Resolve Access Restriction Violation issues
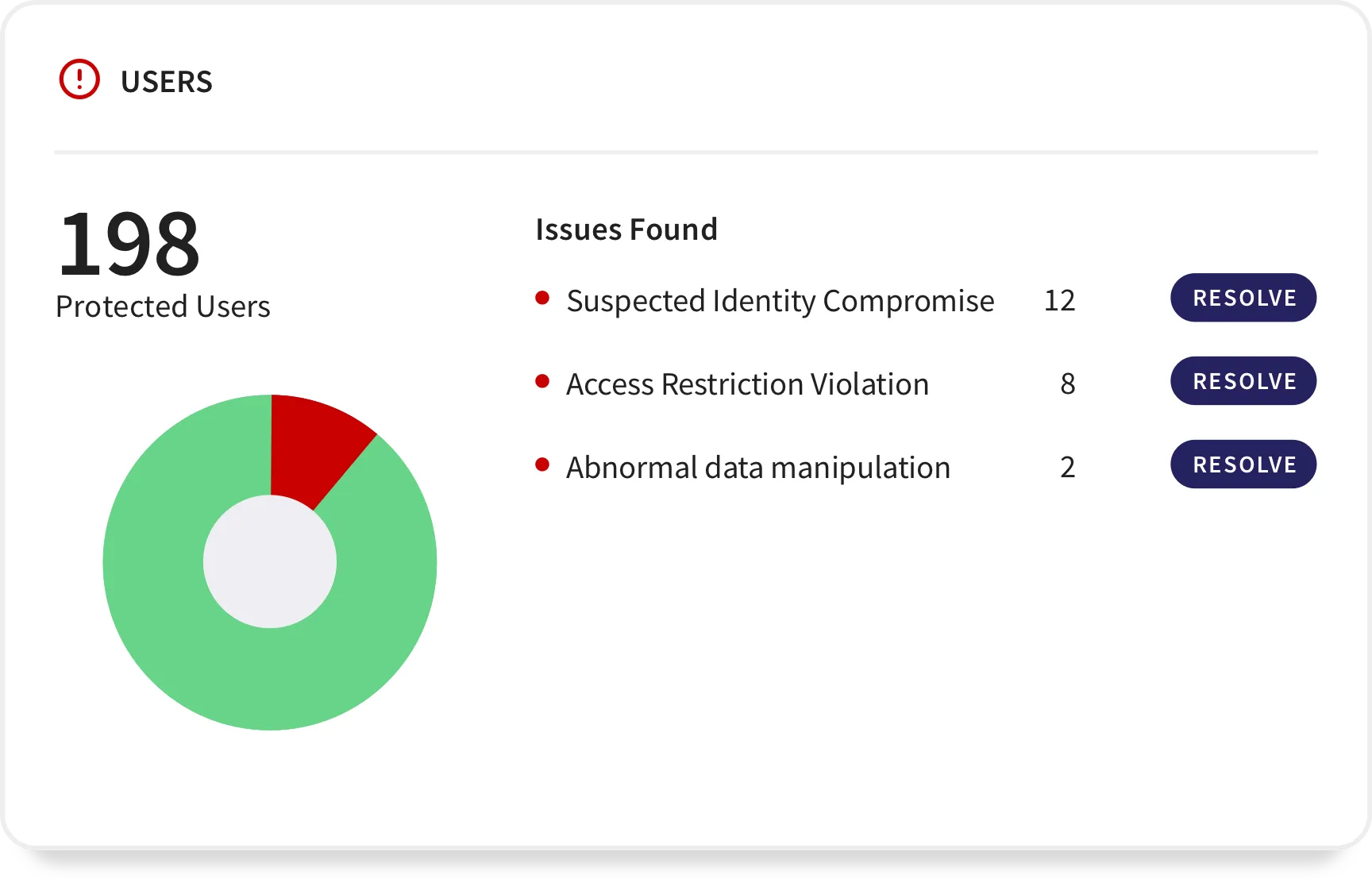This screenshot has height=879, width=1372. click(x=1243, y=381)
